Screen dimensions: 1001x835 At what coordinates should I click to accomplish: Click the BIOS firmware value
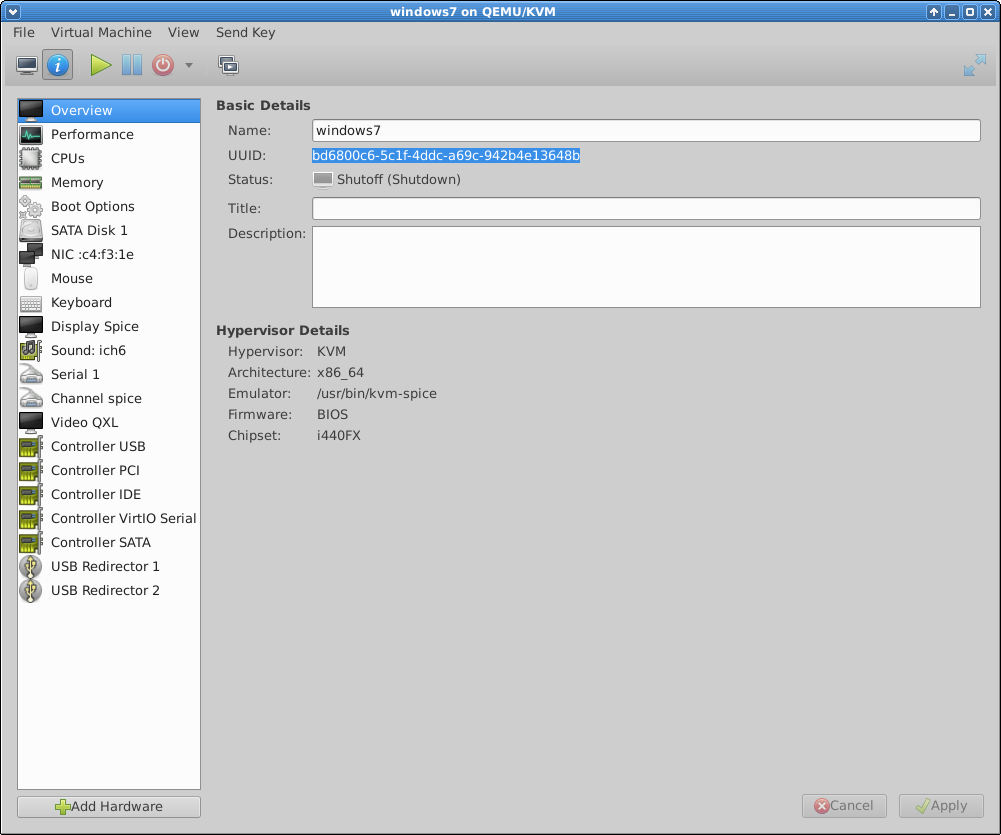(x=332, y=414)
